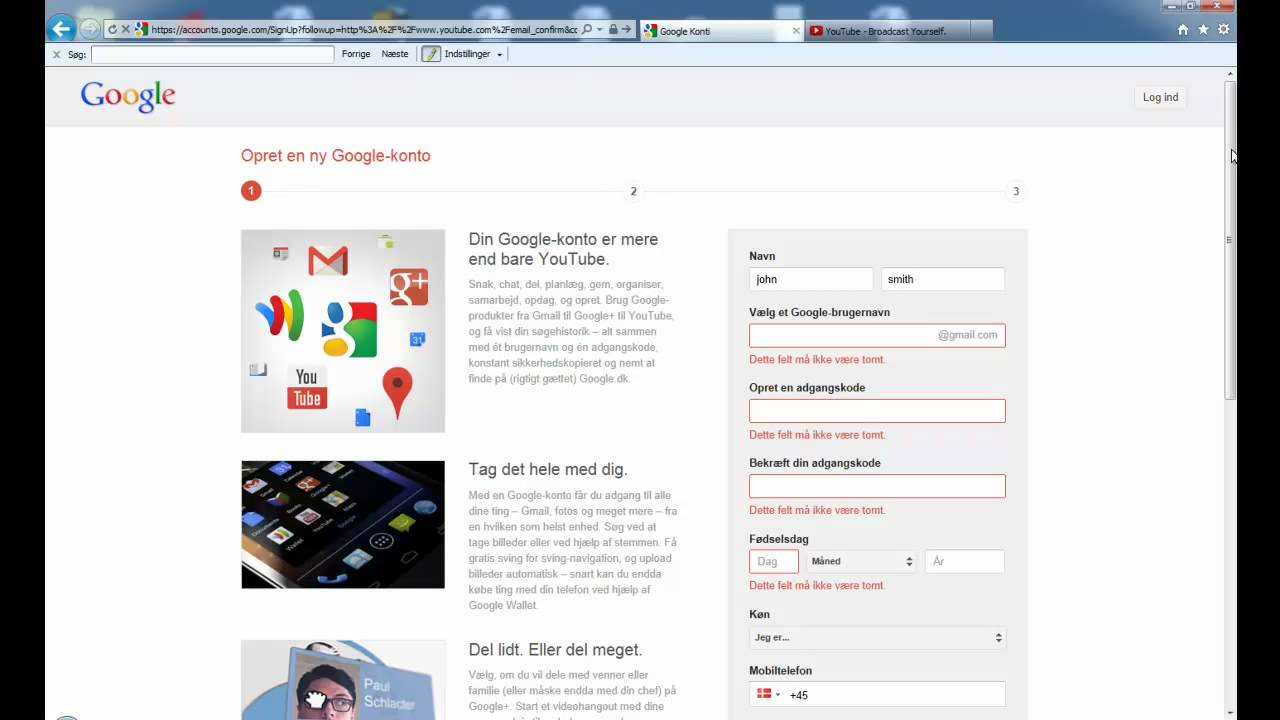Click the Log ind button
The height and width of the screenshot is (720, 1280).
tap(1160, 97)
